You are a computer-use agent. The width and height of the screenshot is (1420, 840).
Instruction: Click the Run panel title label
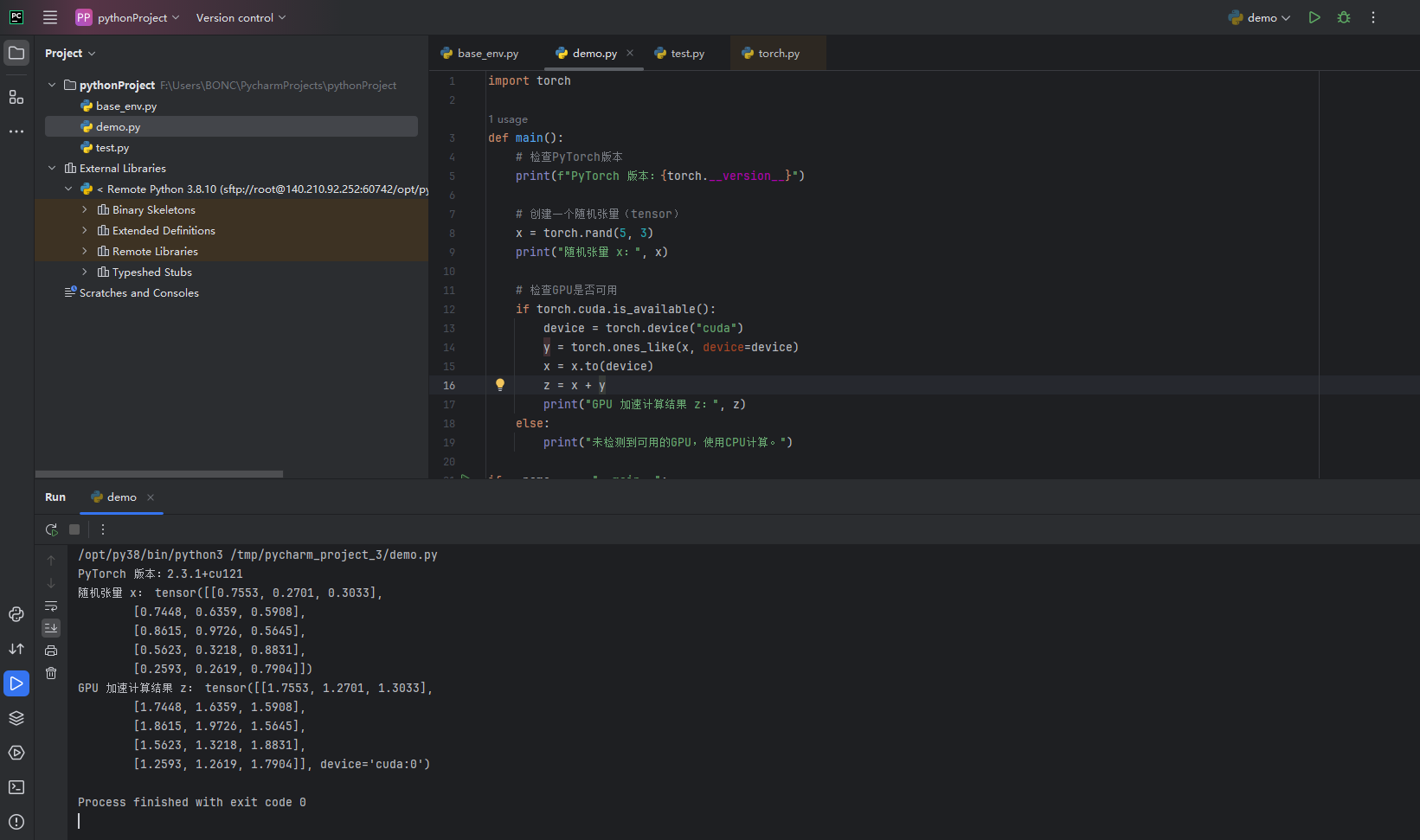click(55, 497)
